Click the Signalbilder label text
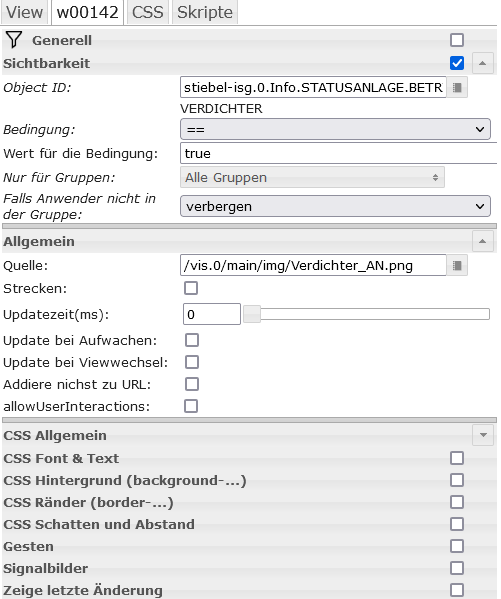 click(45, 568)
